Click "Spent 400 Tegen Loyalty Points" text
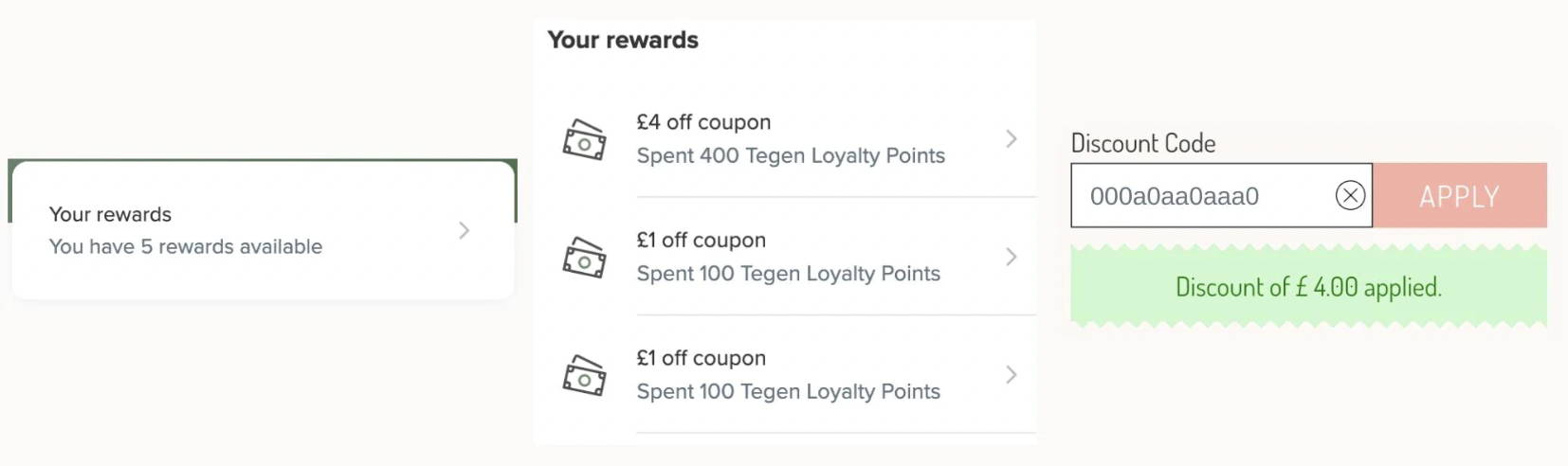This screenshot has height=466, width=1568. [791, 155]
